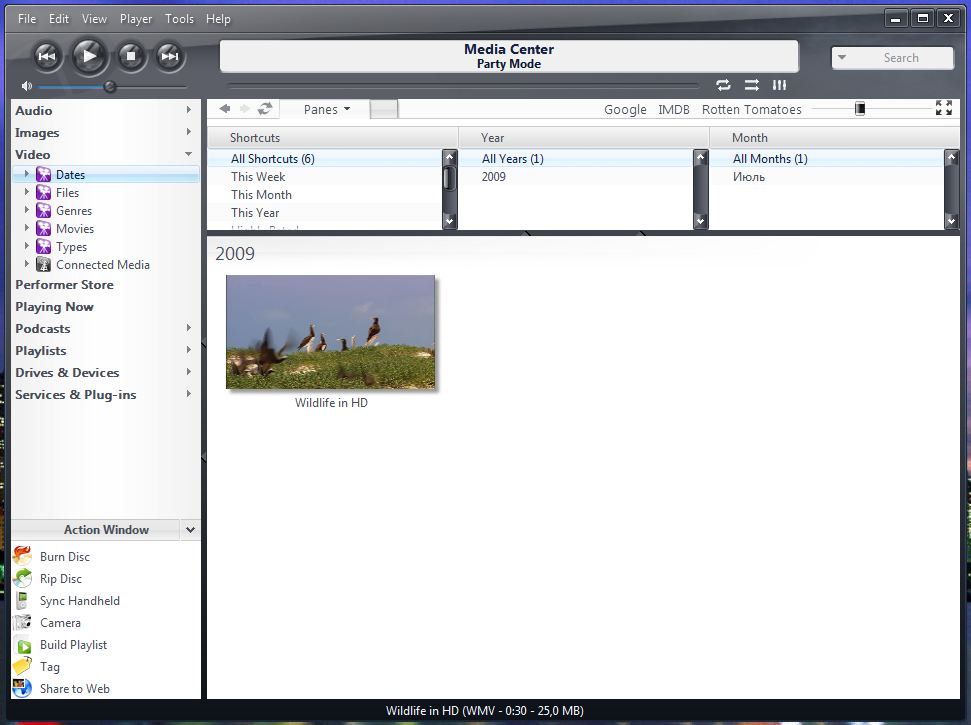Viewport: 971px width, 725px height.
Task: Click the Google link
Action: 625,110
